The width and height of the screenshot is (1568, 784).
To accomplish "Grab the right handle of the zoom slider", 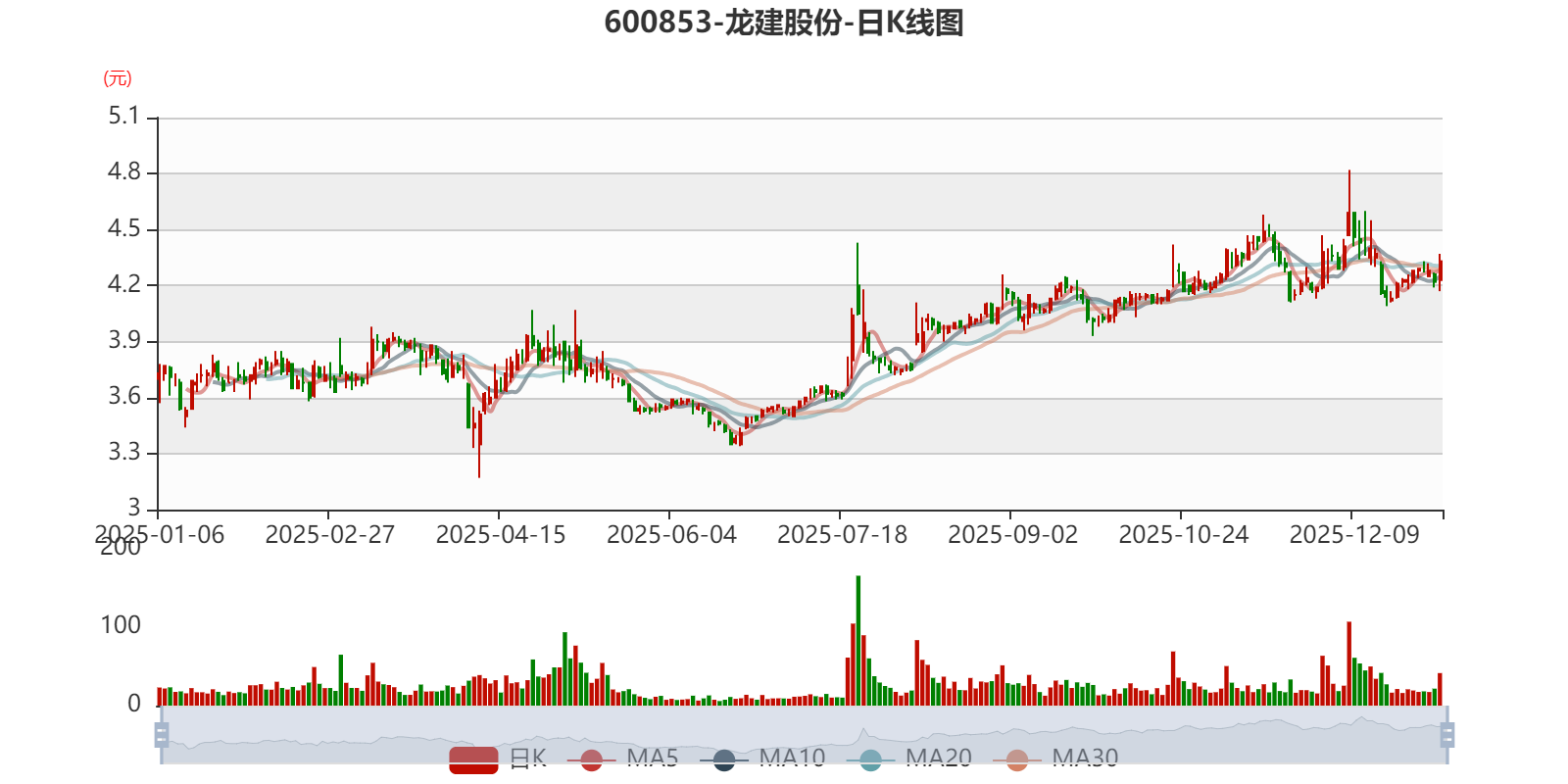I will pyautogui.click(x=1447, y=734).
